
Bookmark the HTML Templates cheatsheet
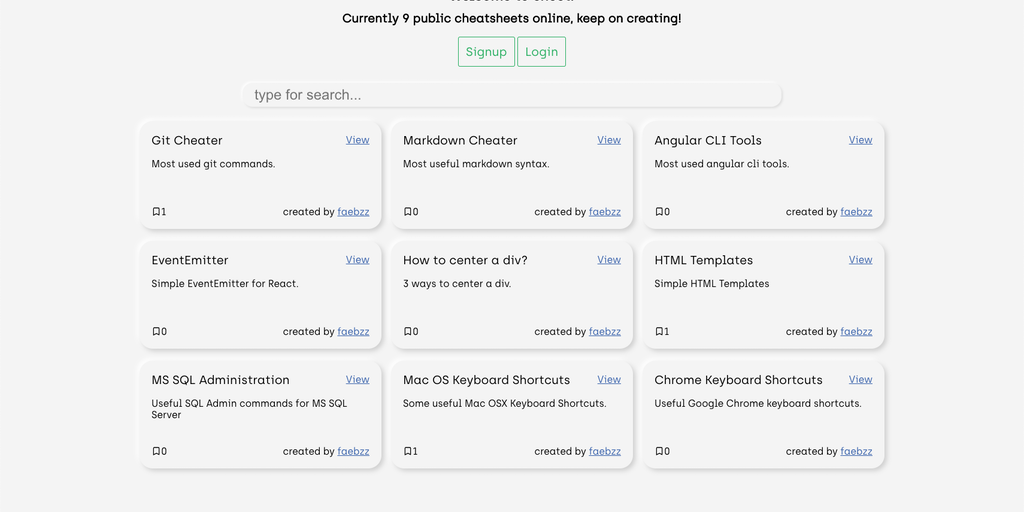(660, 332)
